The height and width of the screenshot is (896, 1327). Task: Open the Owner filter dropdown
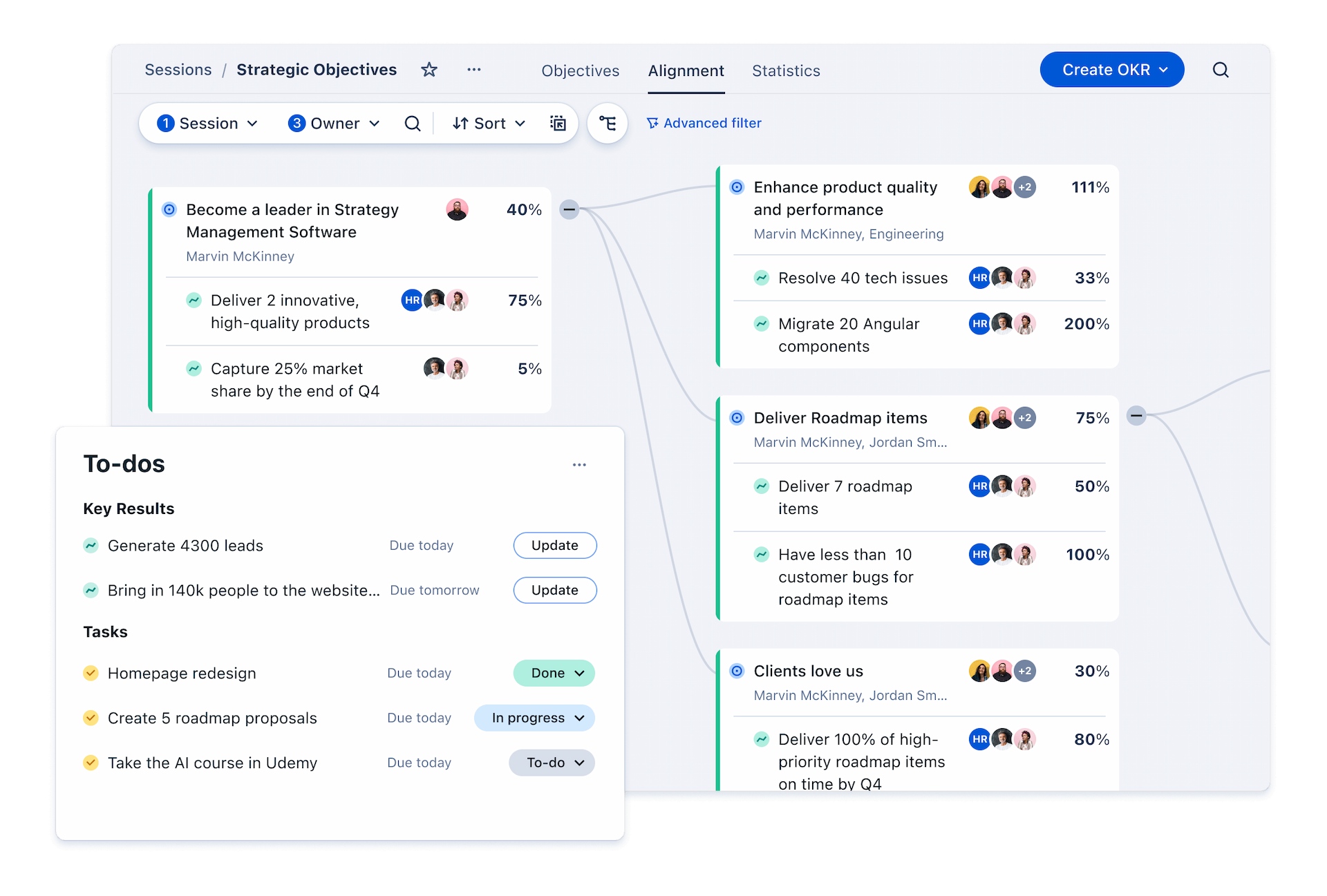[334, 124]
